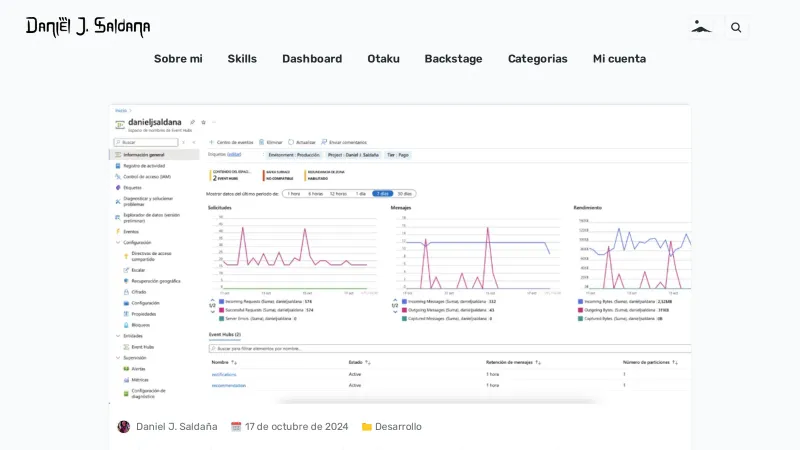
Task: Click the folder icon beside Desarrollo
Action: [x=367, y=427]
